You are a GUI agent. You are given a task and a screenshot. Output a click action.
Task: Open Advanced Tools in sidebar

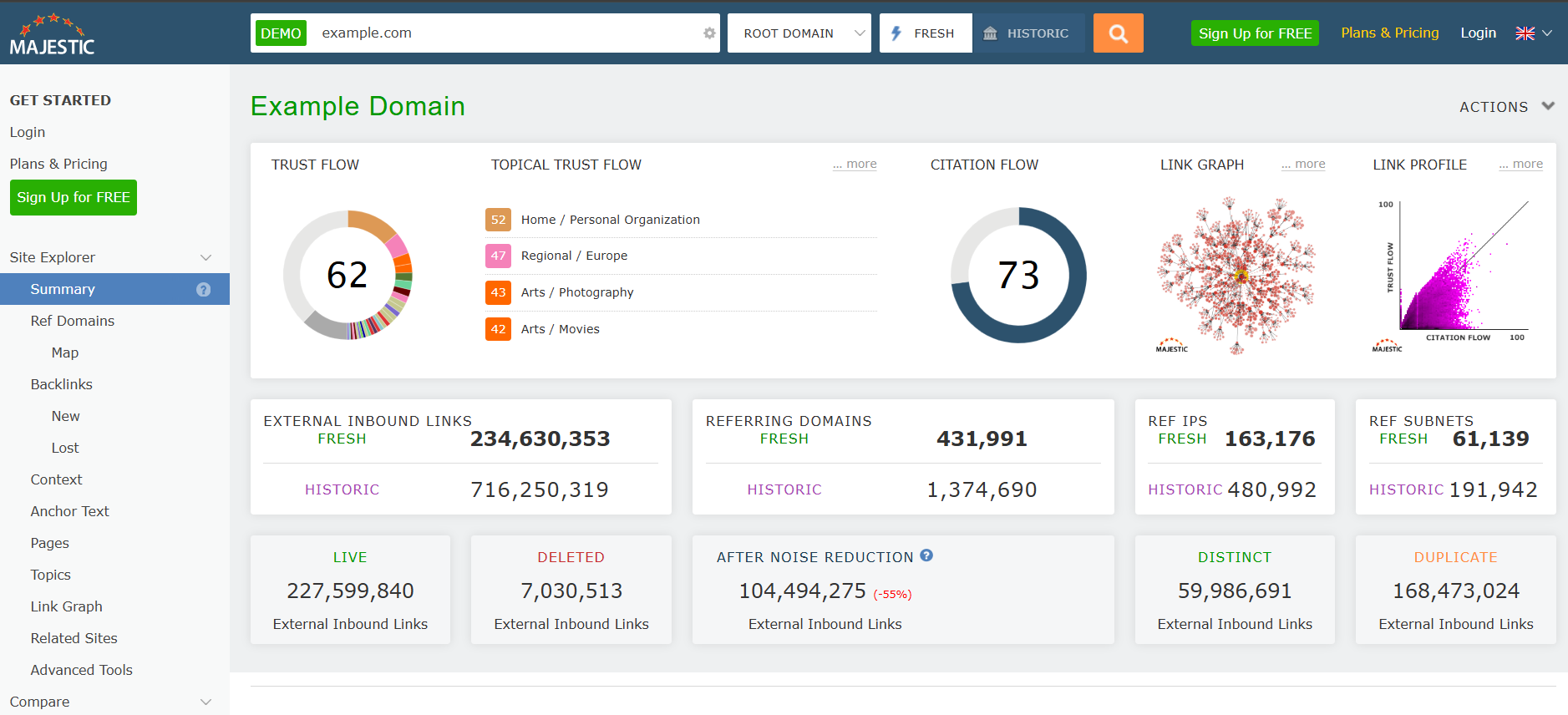(x=82, y=670)
